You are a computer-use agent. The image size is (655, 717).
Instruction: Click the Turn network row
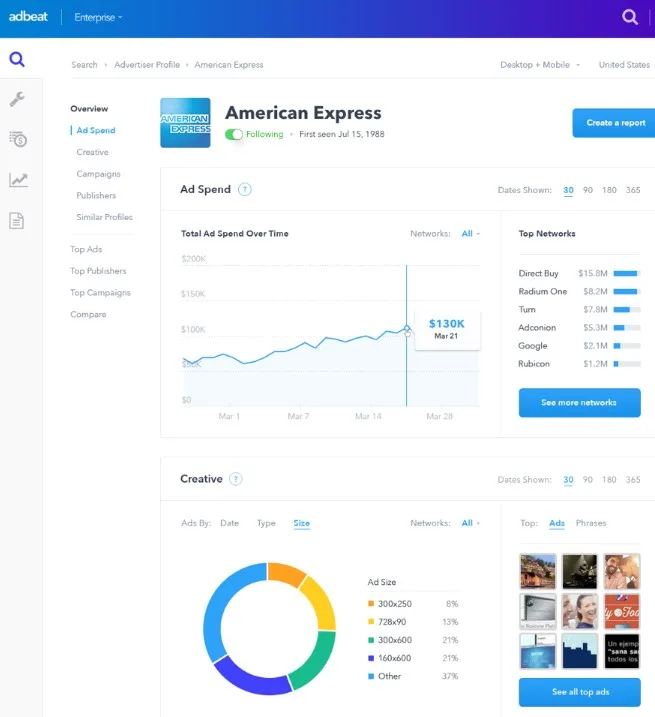click(x=579, y=310)
